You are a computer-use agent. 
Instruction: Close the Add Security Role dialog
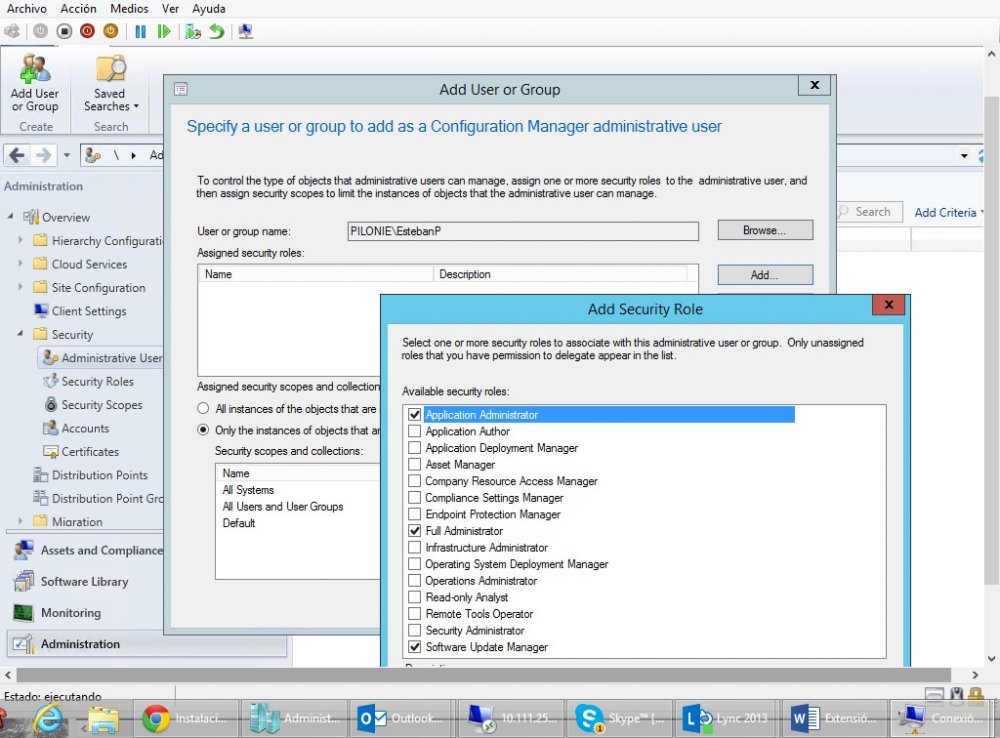point(889,305)
